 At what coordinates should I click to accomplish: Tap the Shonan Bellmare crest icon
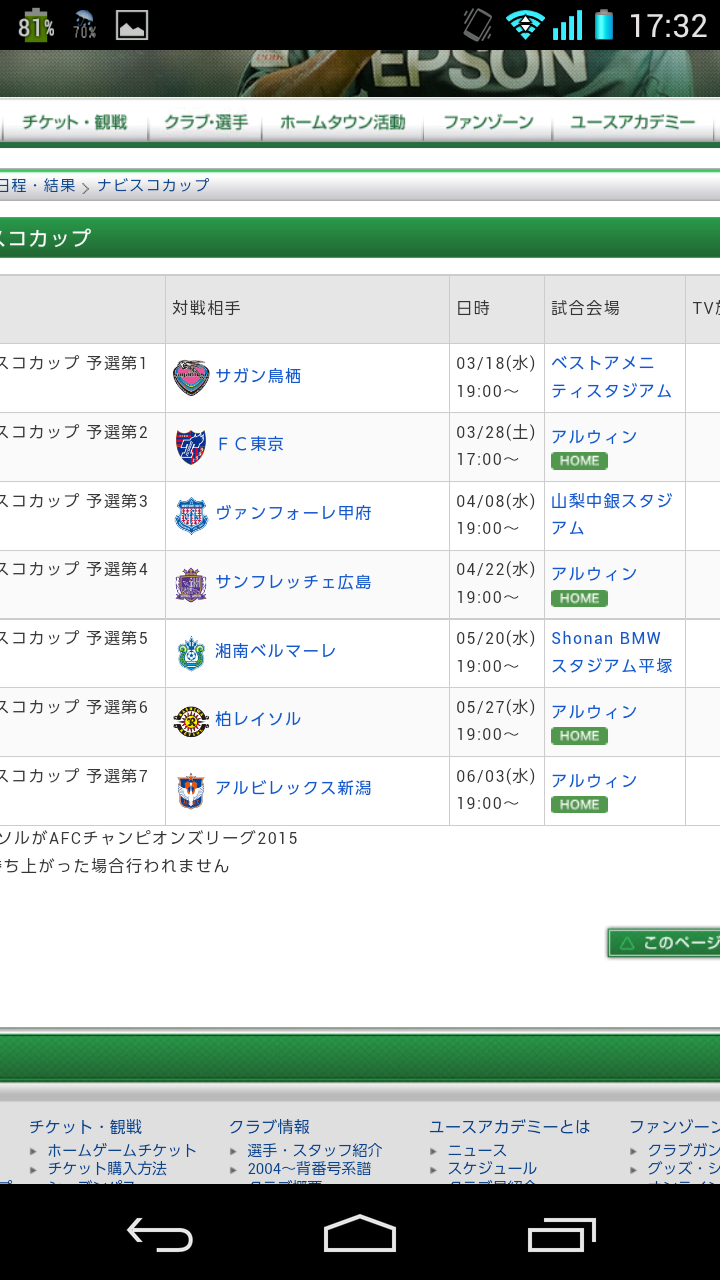coord(191,652)
